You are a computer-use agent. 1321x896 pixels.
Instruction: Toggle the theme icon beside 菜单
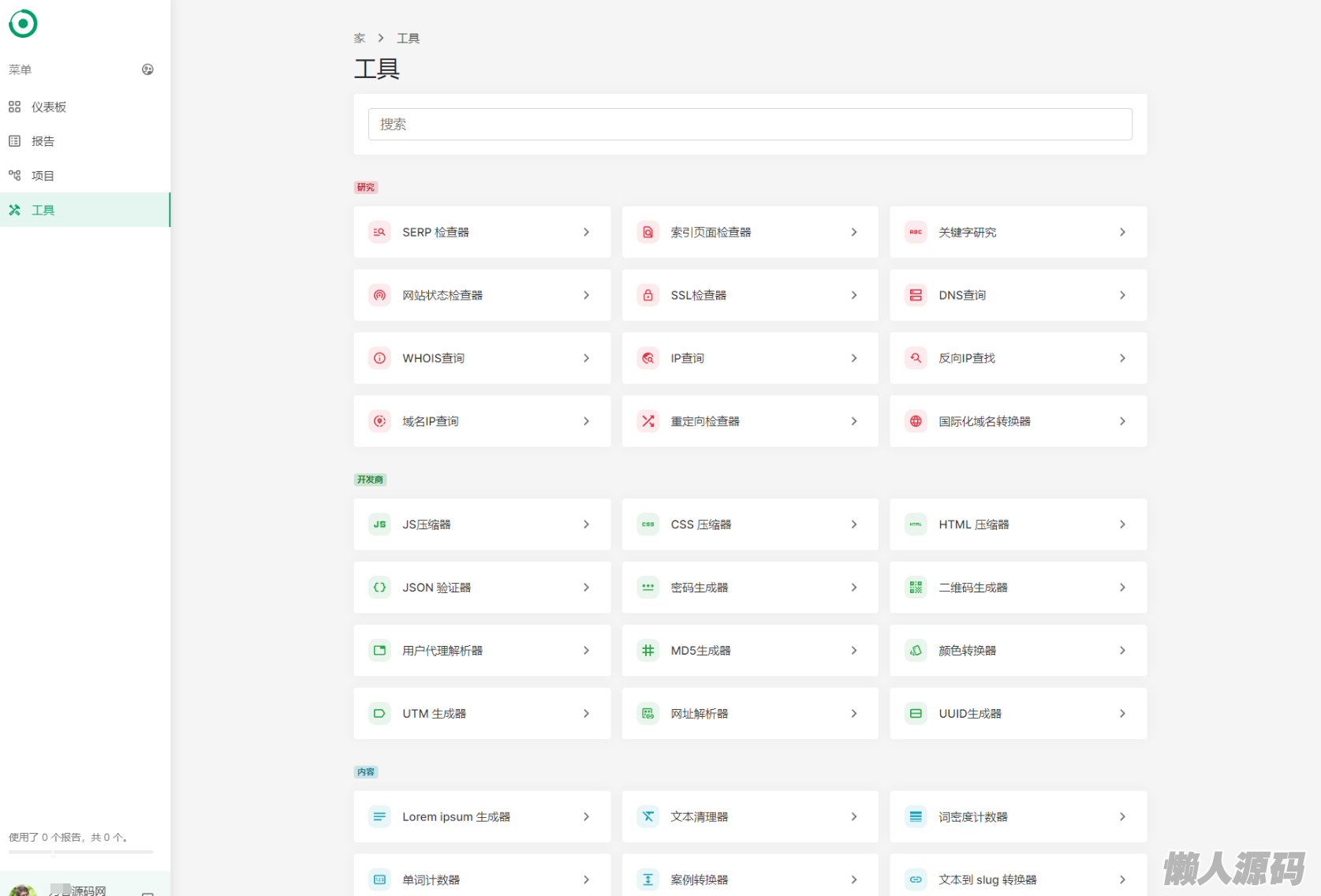click(x=147, y=69)
